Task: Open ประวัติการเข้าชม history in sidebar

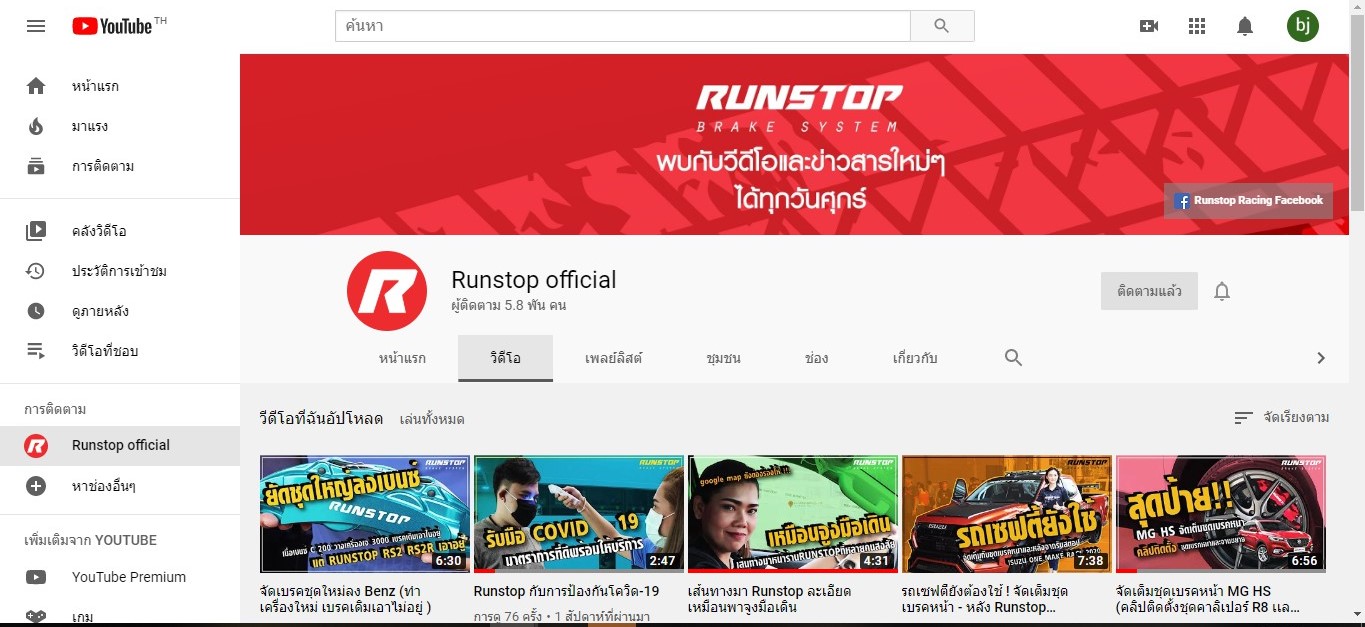Action: [120, 271]
